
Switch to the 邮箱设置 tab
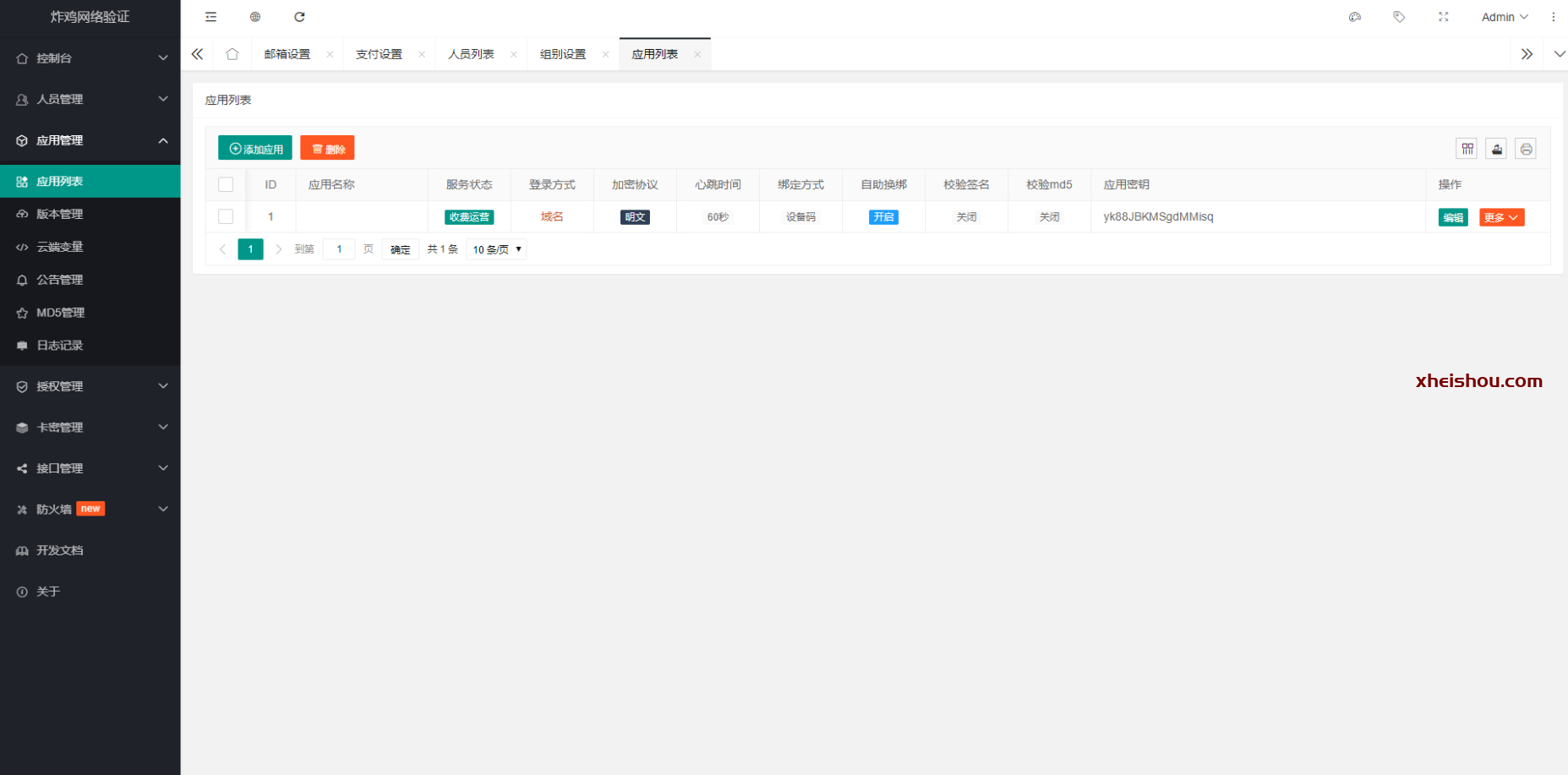click(x=287, y=54)
